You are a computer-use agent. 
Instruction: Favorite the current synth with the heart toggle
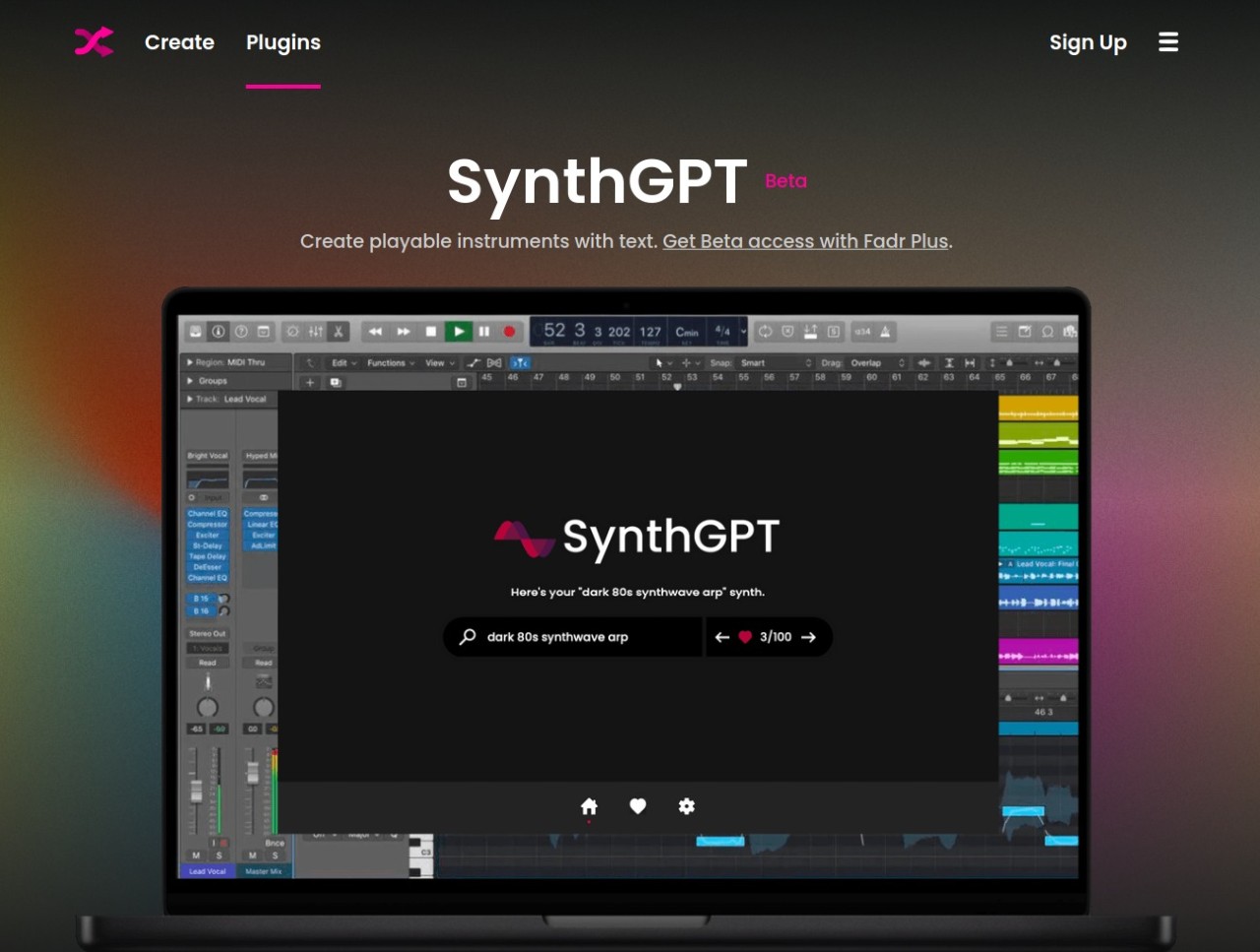pyautogui.click(x=747, y=637)
